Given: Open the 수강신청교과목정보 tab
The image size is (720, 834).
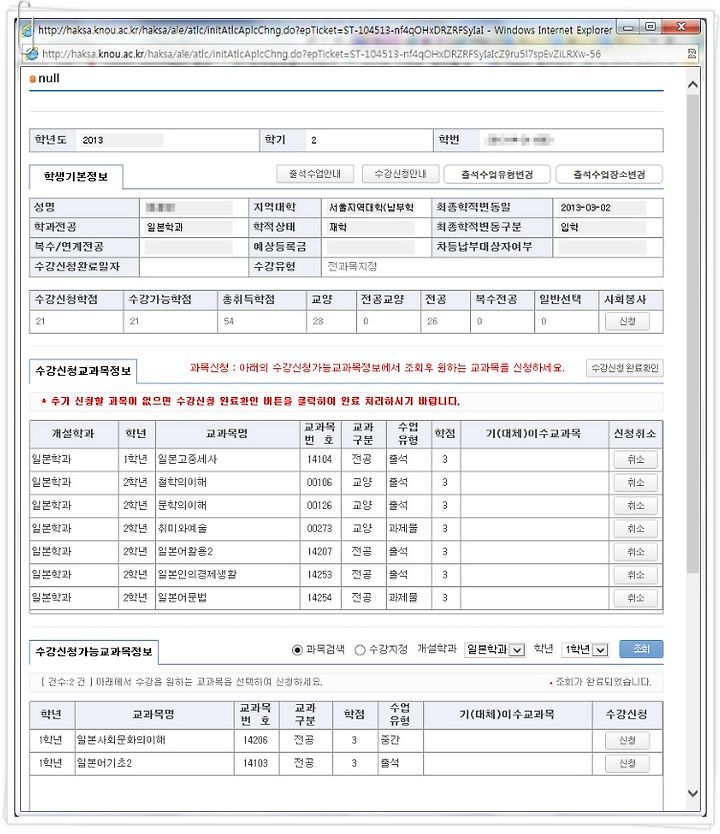Looking at the screenshot, I should coord(83,371).
